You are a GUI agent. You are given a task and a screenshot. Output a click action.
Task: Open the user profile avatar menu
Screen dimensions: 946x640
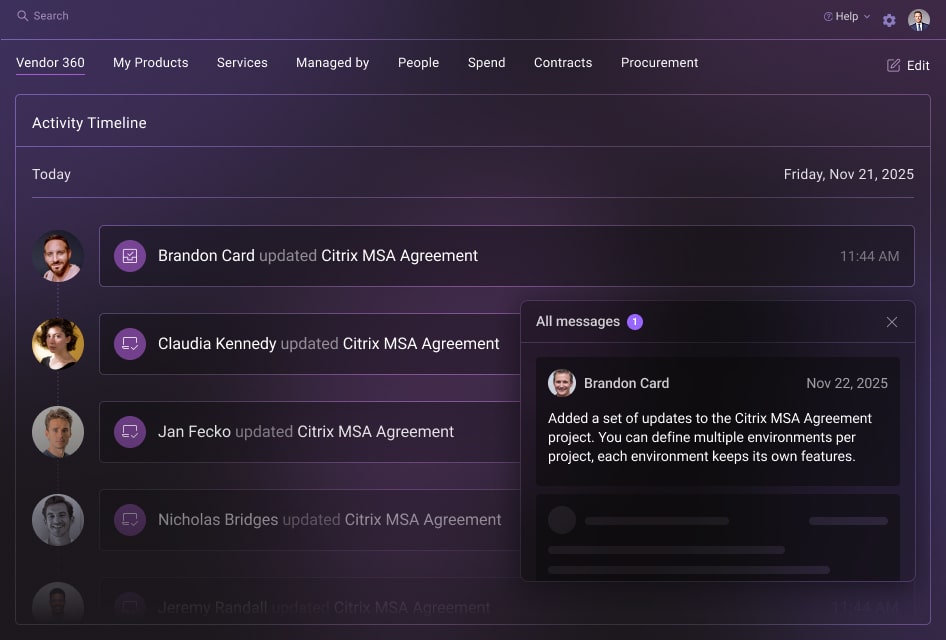tap(918, 20)
